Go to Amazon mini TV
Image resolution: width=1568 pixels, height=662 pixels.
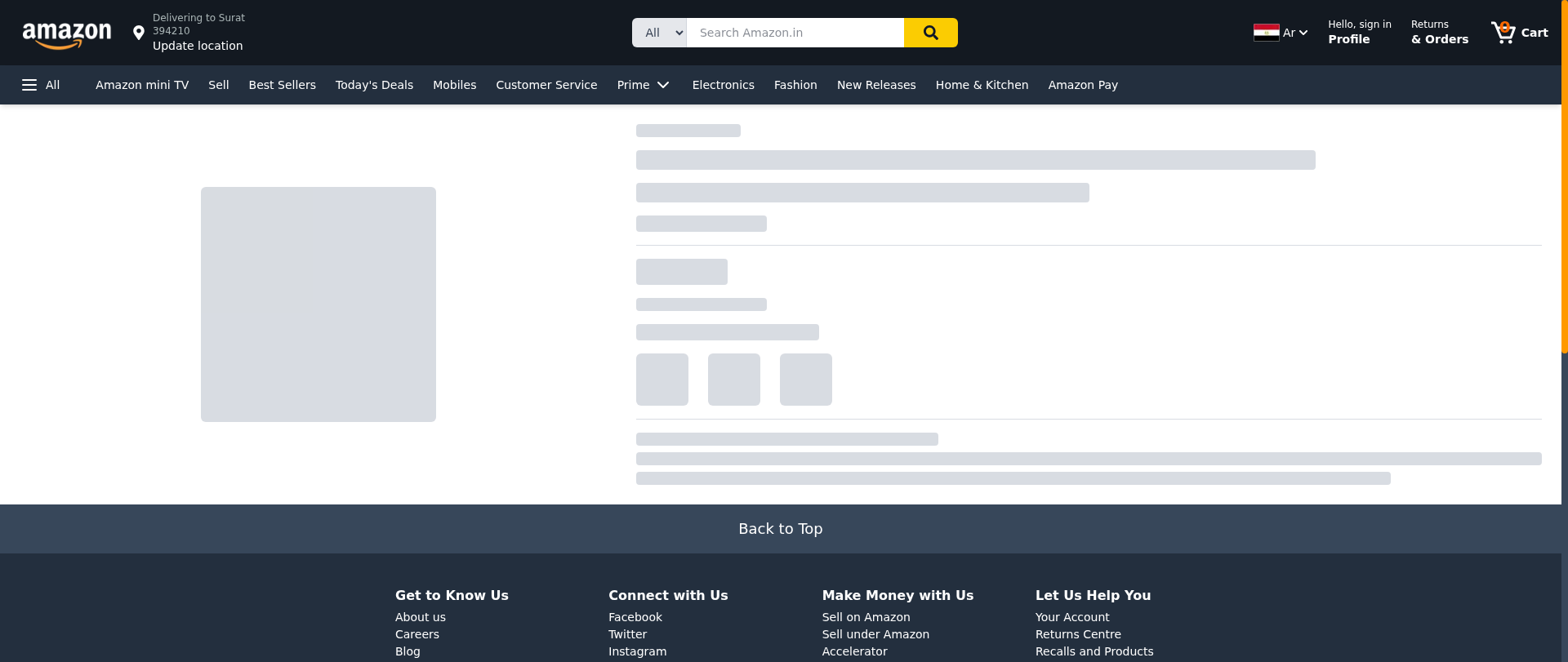[x=142, y=85]
